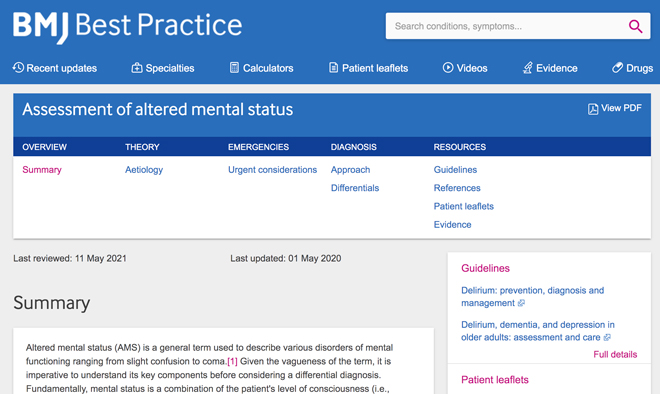Image resolution: width=660 pixels, height=394 pixels.
Task: Open Delirium, dementia, and depression guideline
Action: (538, 331)
